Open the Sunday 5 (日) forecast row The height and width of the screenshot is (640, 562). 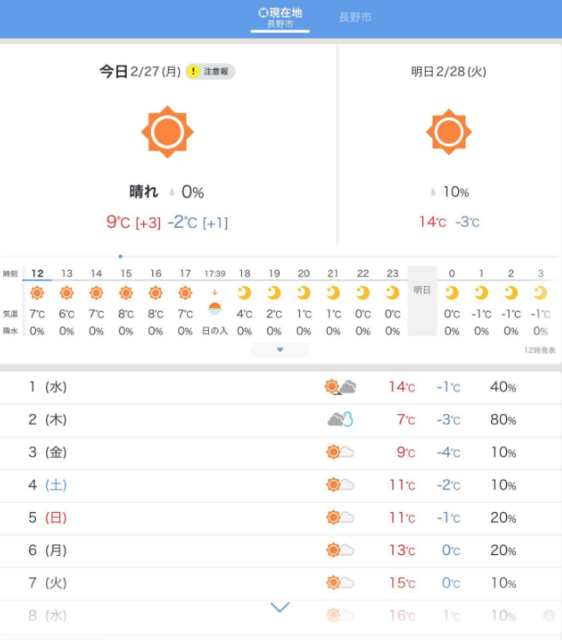281,518
